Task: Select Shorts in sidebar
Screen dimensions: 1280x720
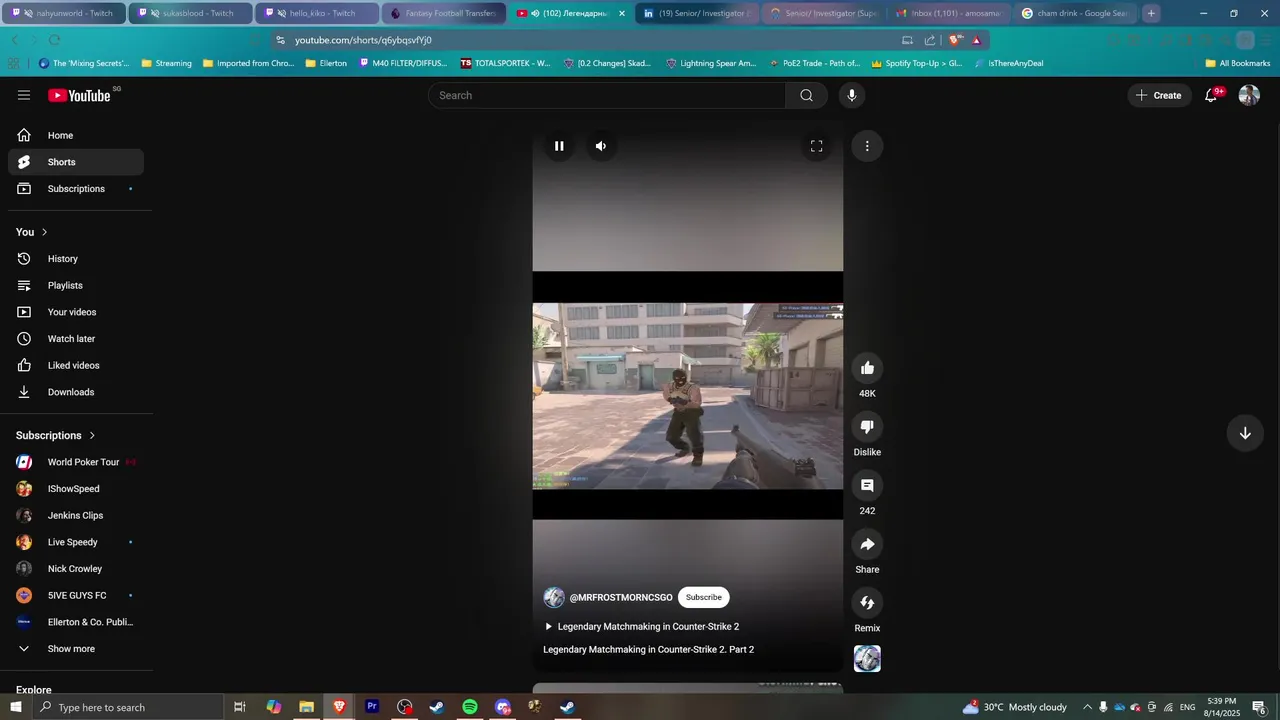Action: pos(76,162)
